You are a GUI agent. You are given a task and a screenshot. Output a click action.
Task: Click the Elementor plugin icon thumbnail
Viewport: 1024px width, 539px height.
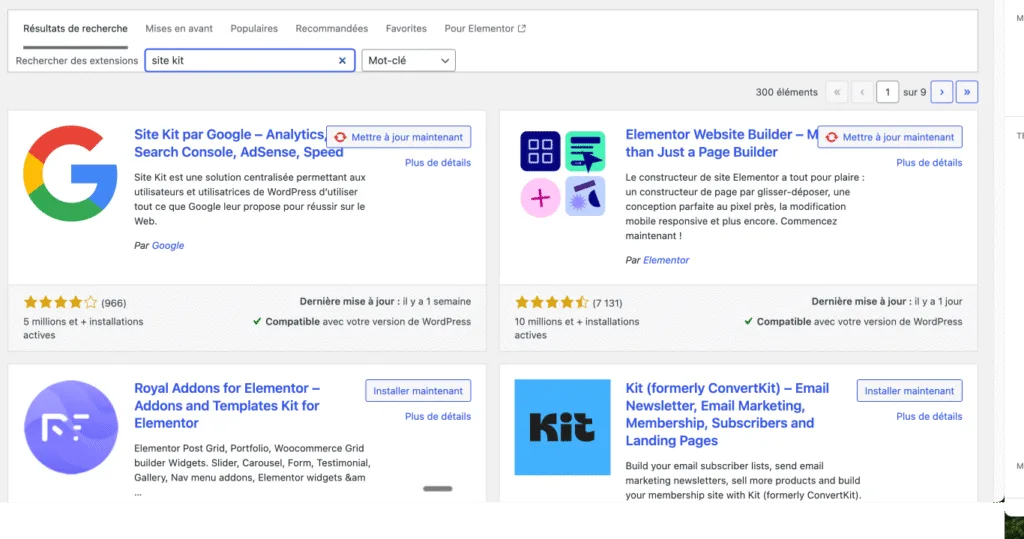(562, 174)
